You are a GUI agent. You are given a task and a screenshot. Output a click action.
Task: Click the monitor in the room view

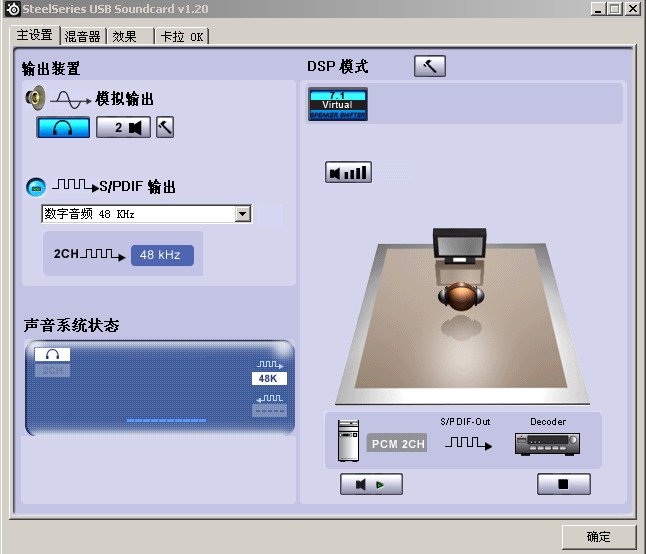[x=460, y=246]
